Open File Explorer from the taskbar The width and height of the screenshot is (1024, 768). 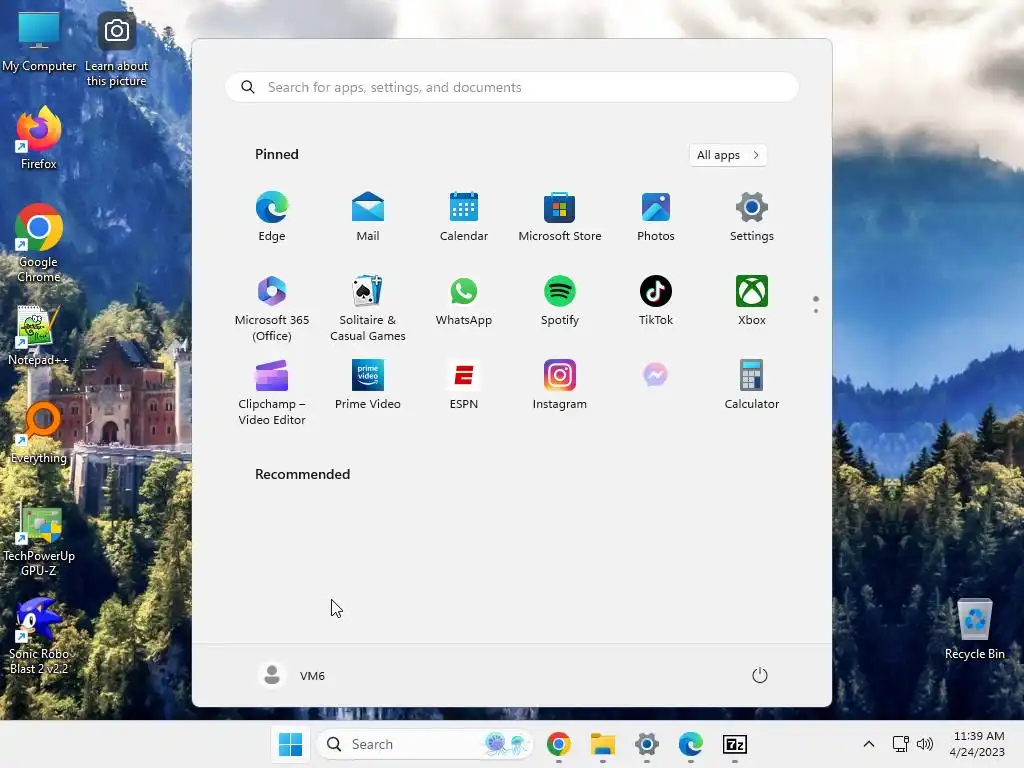[x=603, y=744]
